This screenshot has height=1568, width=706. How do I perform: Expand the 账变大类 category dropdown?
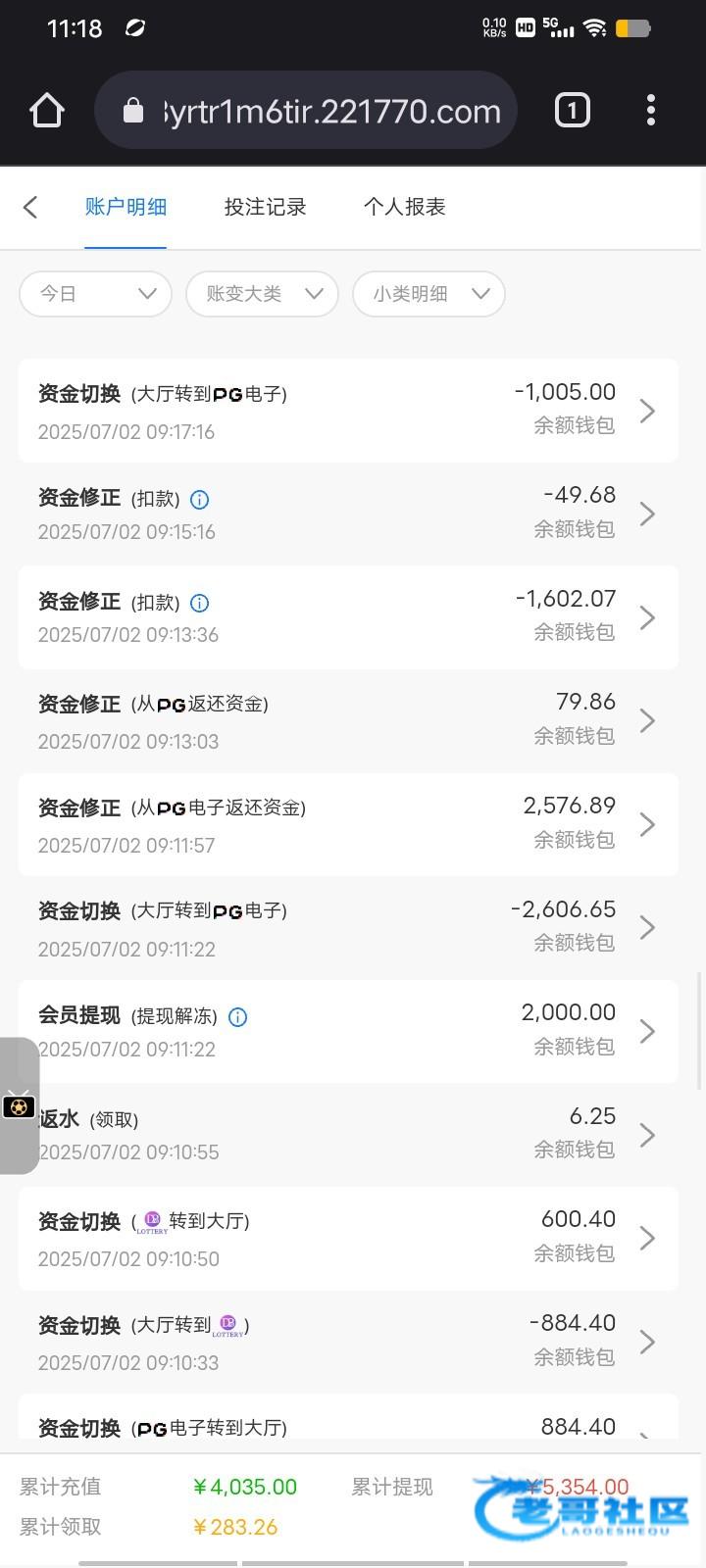click(x=263, y=294)
